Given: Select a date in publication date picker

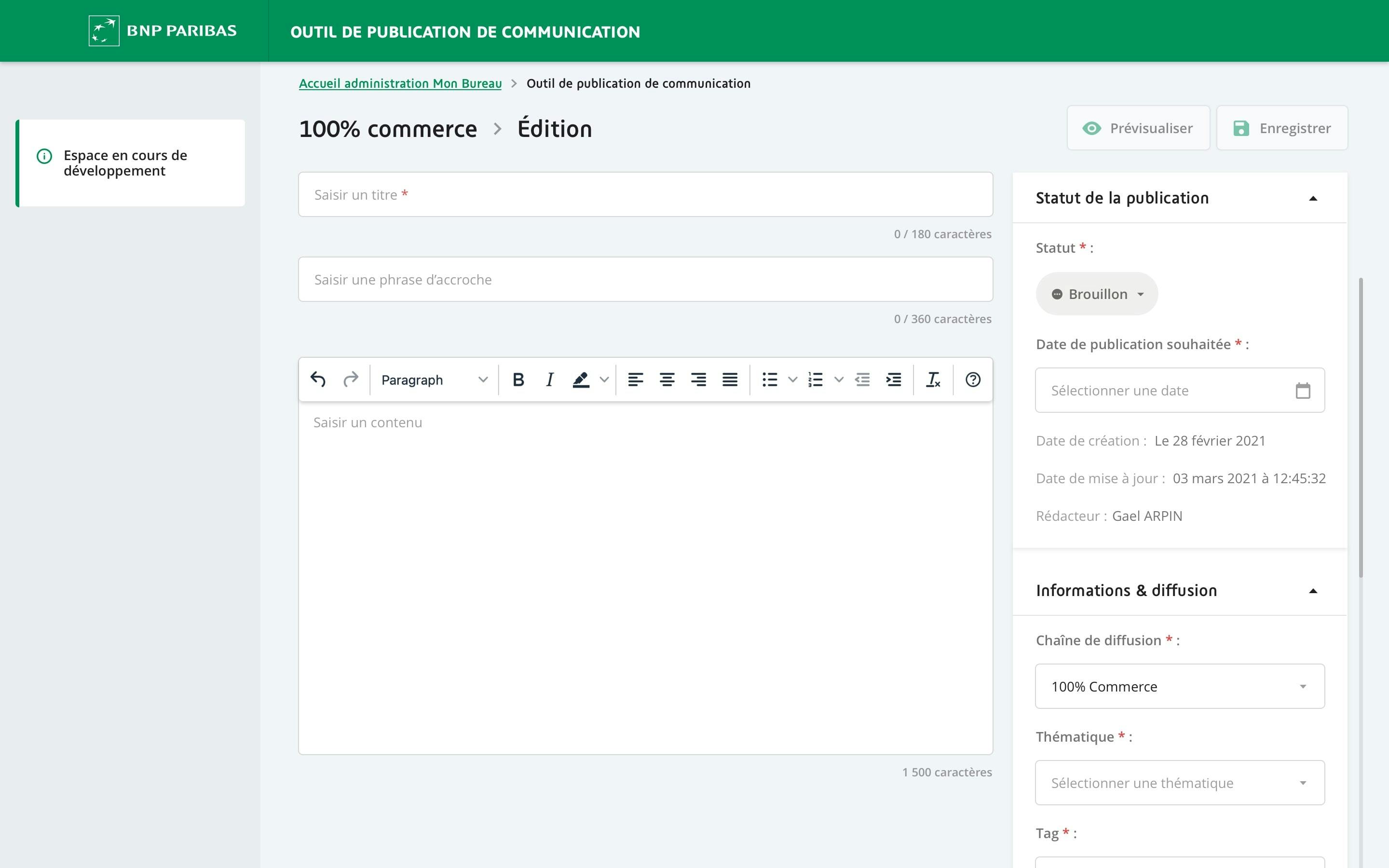Looking at the screenshot, I should [x=1301, y=390].
